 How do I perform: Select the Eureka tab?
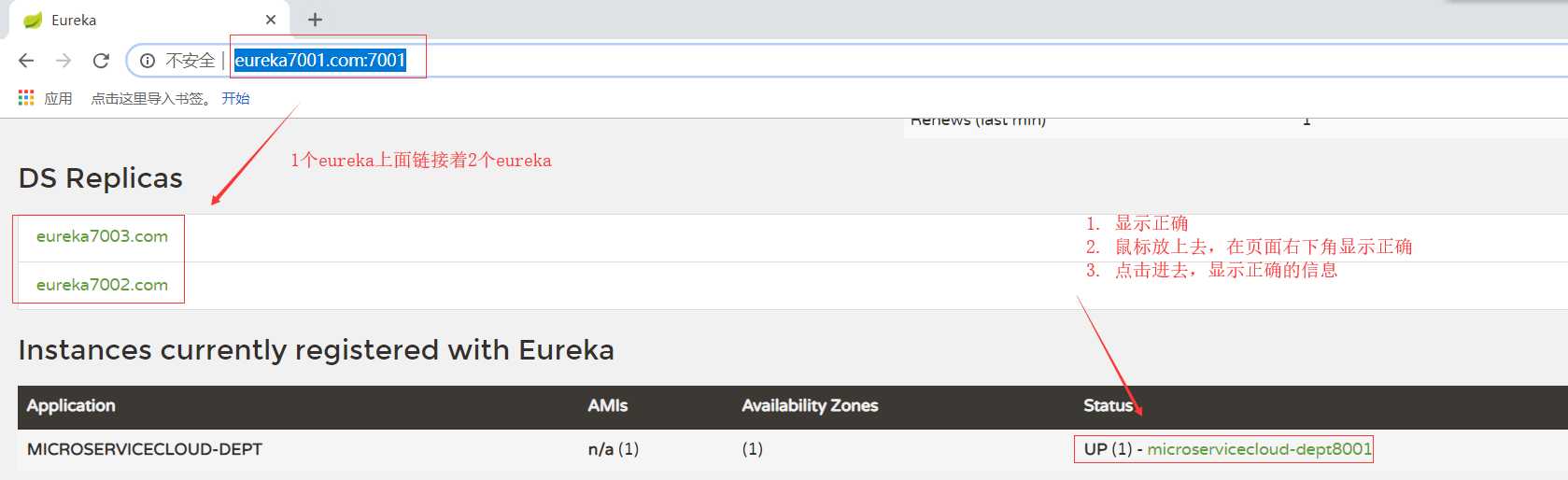[140, 20]
